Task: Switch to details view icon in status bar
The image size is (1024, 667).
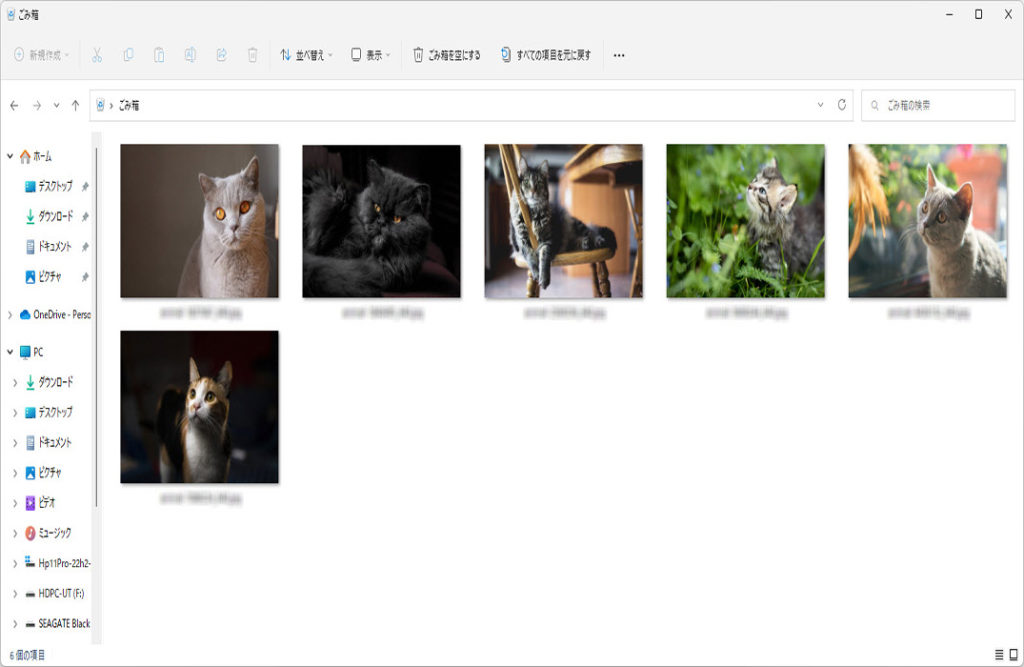Action: pos(998,654)
